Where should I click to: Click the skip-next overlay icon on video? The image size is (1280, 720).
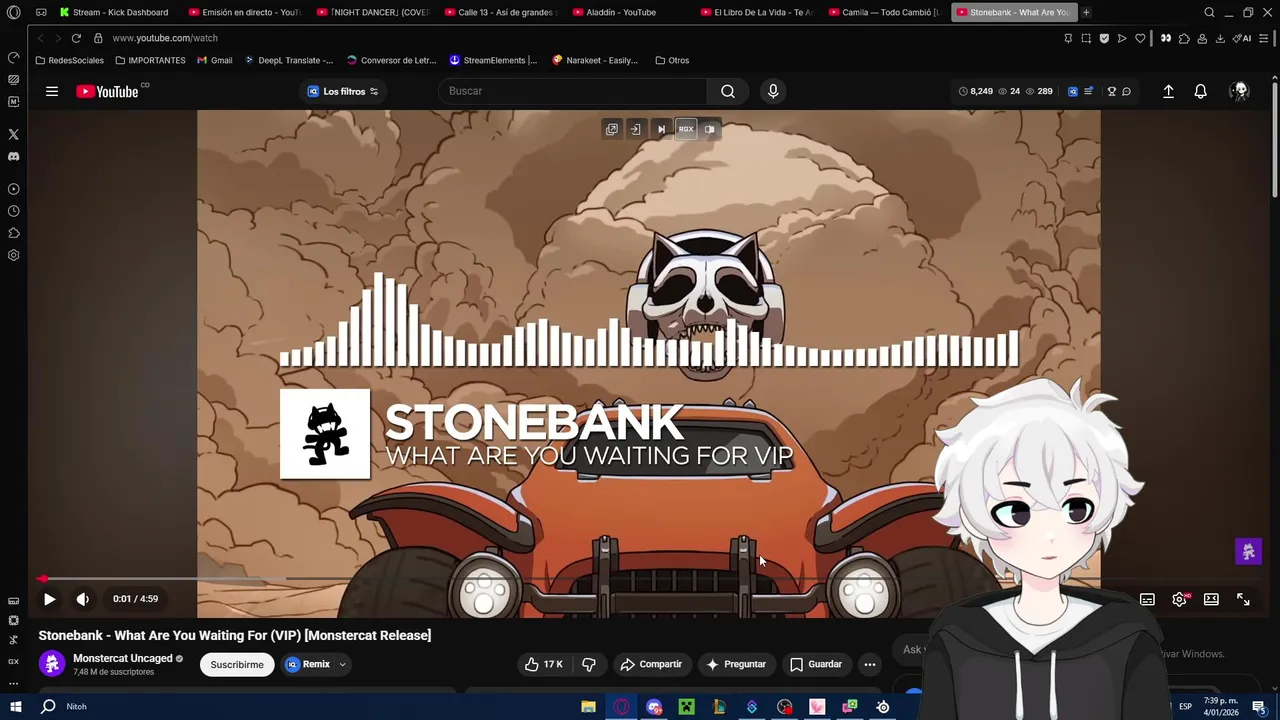pos(661,129)
